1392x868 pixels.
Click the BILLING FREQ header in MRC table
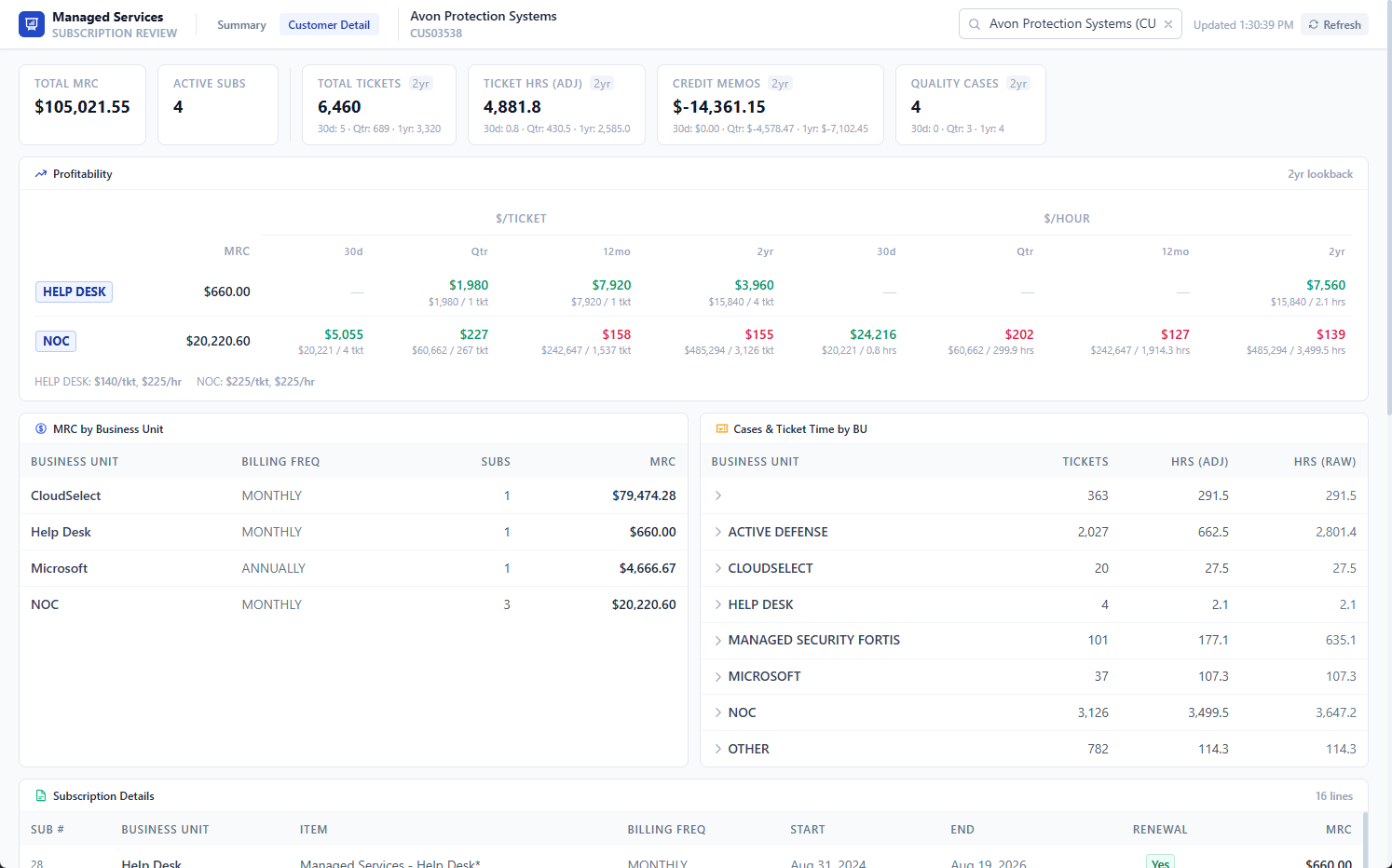280,462
